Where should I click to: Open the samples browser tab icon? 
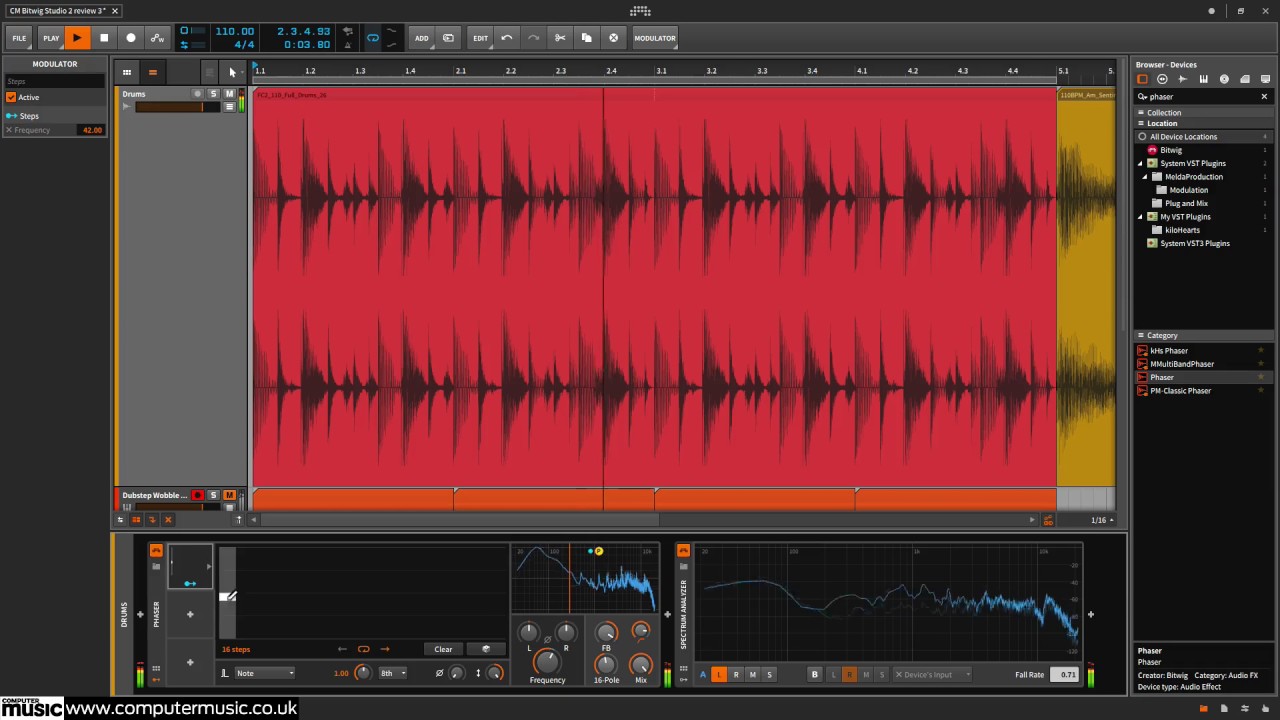tap(1183, 79)
